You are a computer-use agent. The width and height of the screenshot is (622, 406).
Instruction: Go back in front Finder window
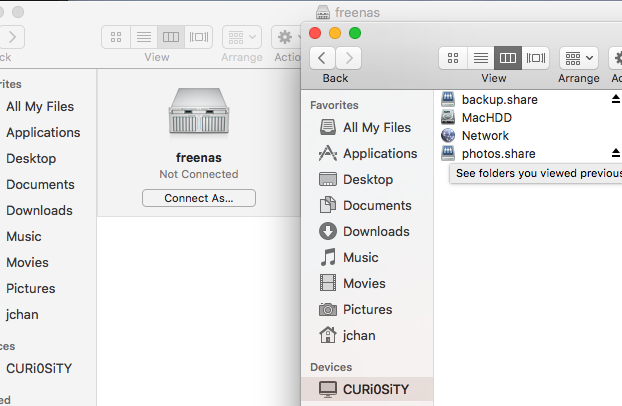click(x=322, y=58)
